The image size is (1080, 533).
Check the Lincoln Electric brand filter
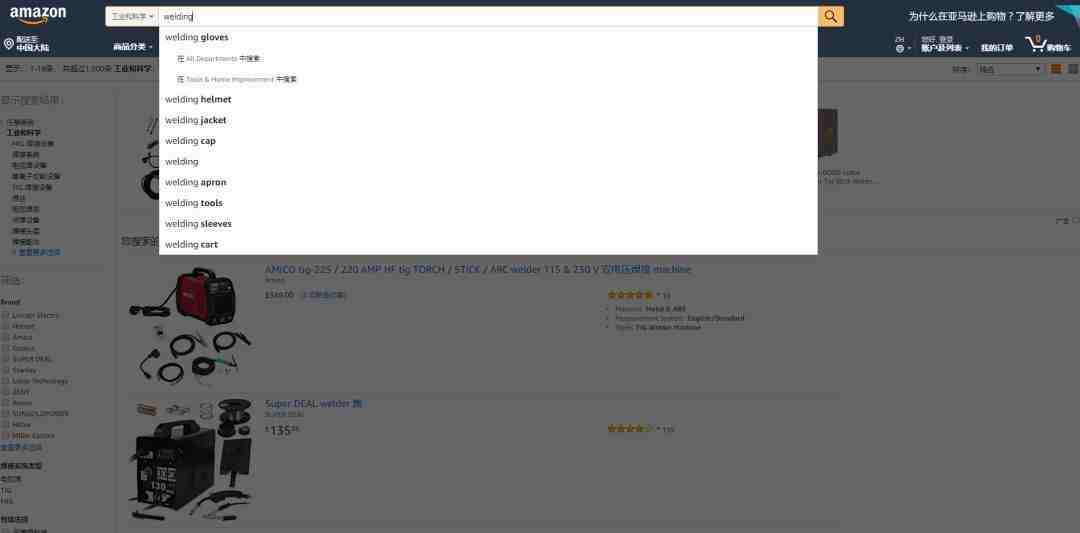[6, 315]
